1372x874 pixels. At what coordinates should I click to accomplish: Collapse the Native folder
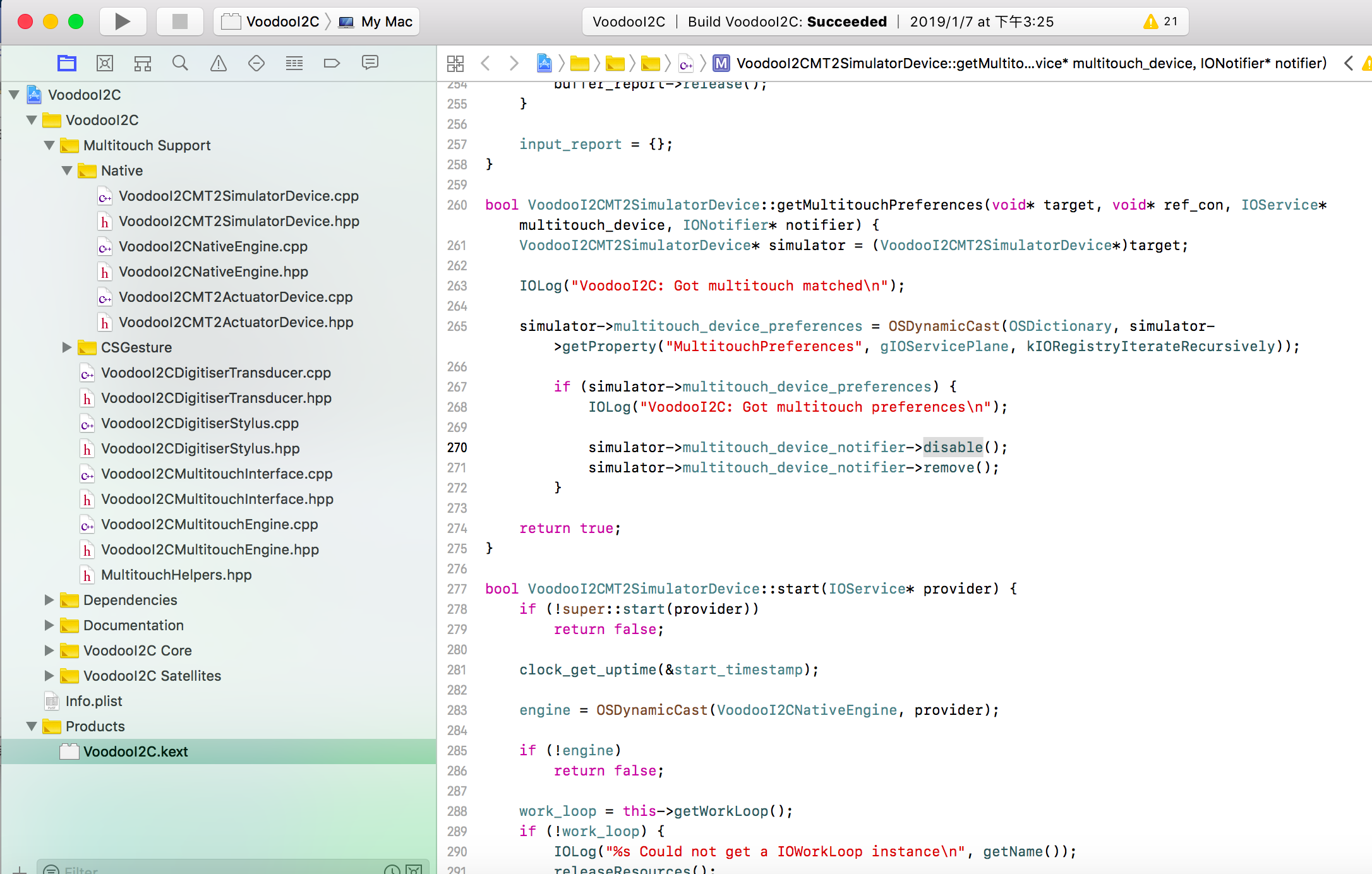click(67, 171)
